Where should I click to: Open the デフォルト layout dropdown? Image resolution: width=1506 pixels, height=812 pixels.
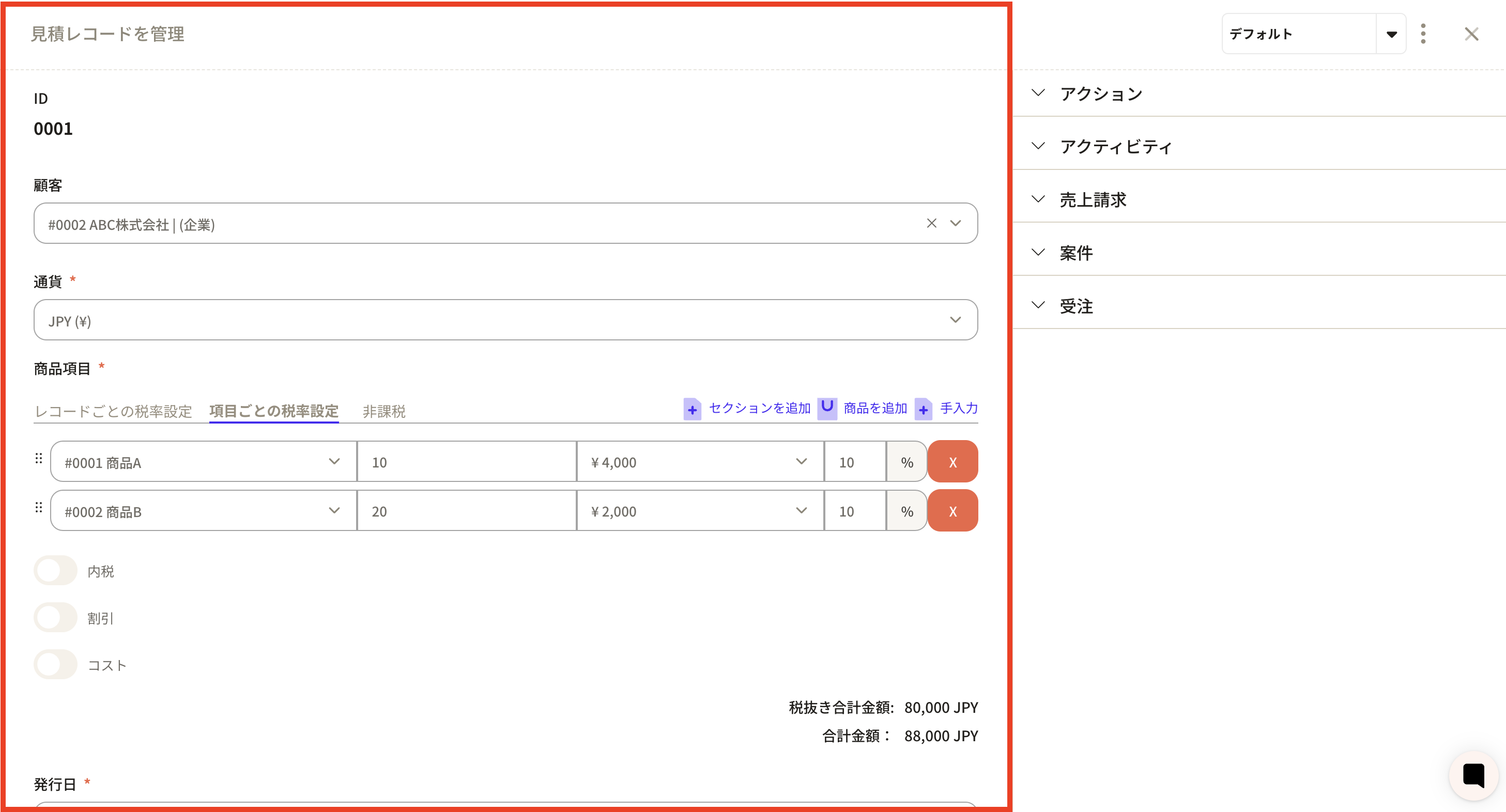pyautogui.click(x=1391, y=34)
